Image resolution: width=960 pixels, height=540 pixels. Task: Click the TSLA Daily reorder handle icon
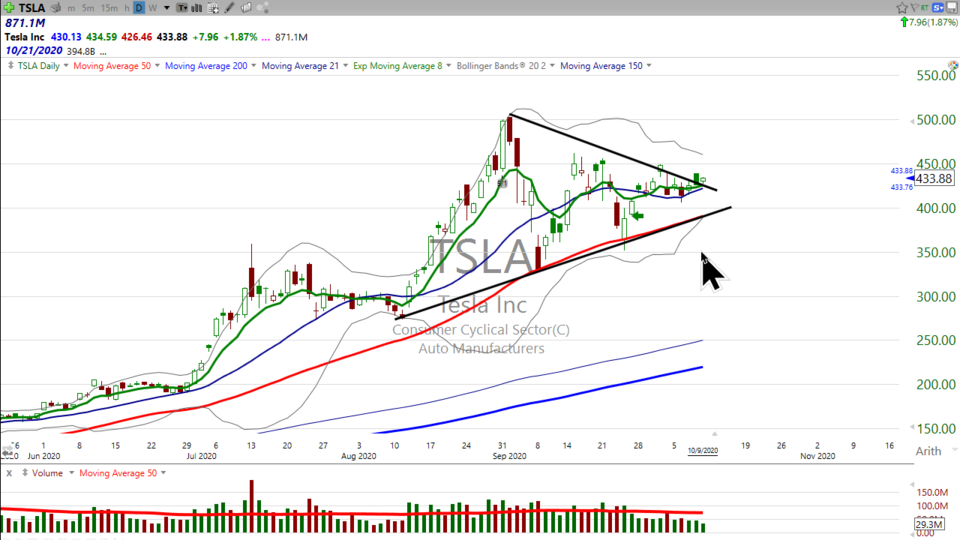10,66
